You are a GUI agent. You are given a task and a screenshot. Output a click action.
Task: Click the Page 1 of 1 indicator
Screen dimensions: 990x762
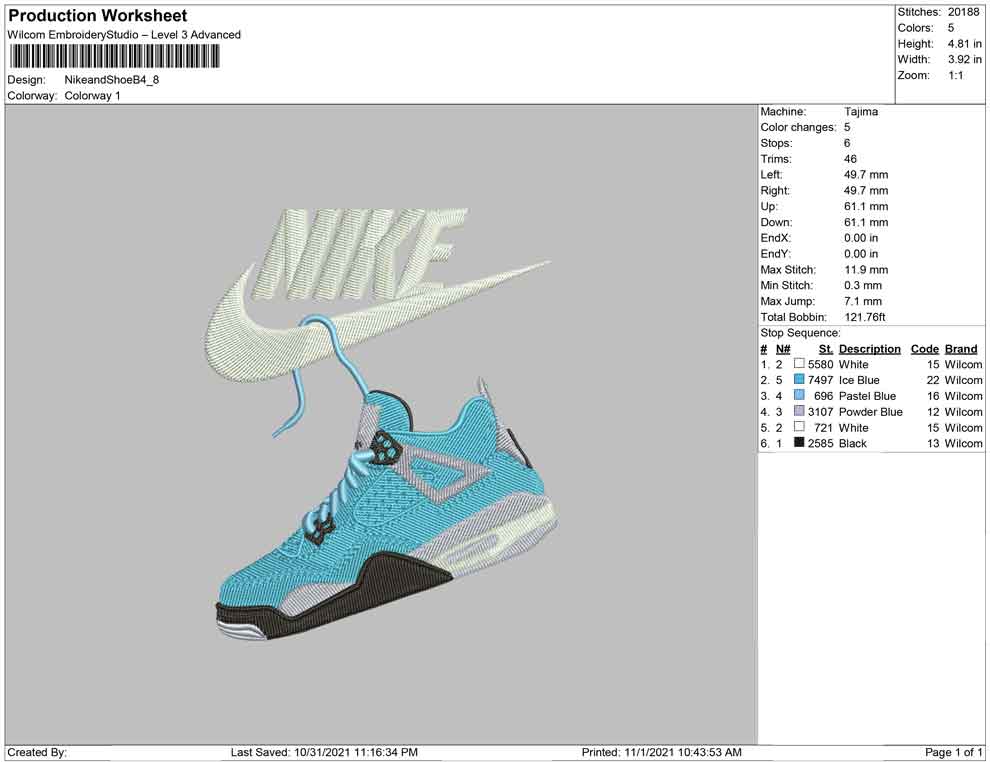(x=953, y=752)
